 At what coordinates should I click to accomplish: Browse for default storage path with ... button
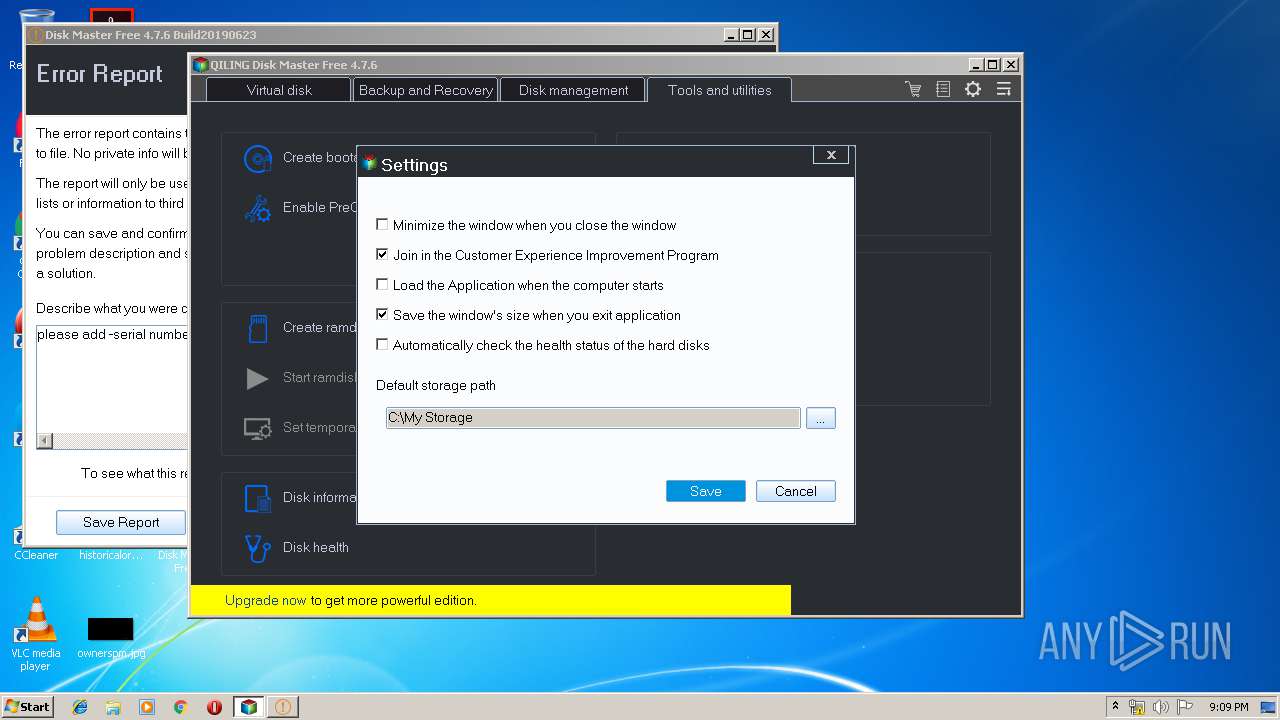click(x=820, y=418)
